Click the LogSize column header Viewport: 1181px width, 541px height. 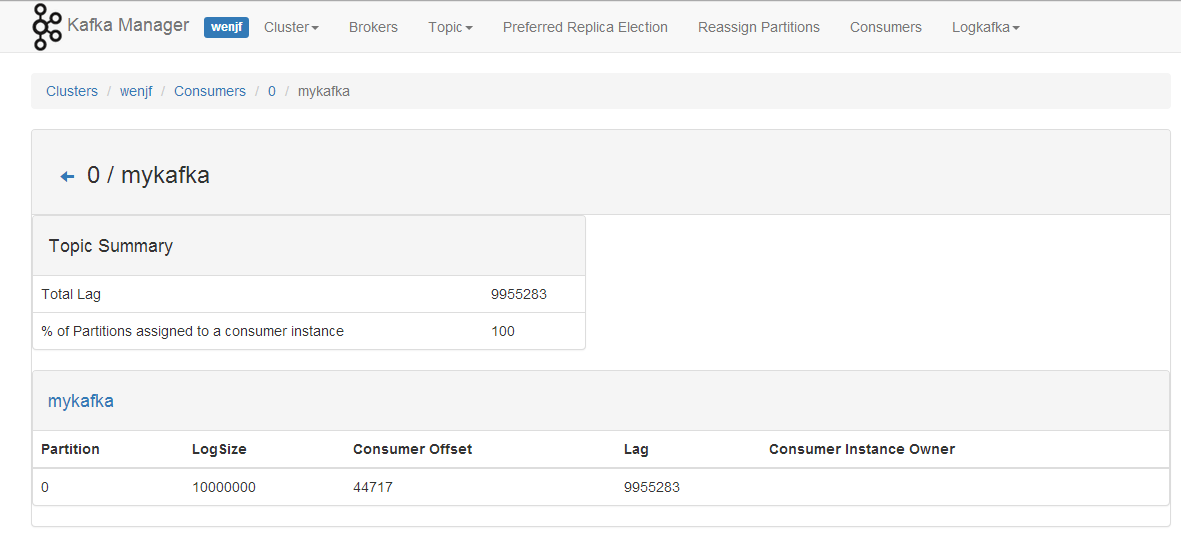pos(219,449)
